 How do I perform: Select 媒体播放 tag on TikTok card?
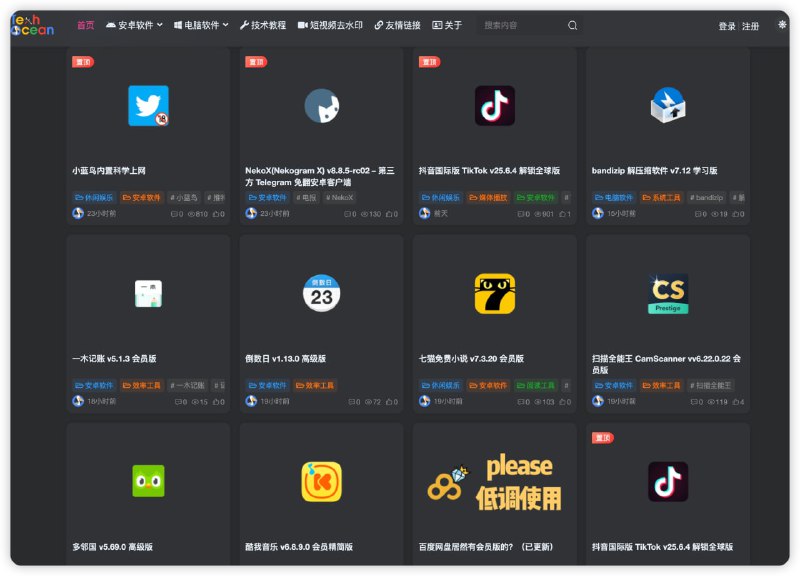coord(488,197)
